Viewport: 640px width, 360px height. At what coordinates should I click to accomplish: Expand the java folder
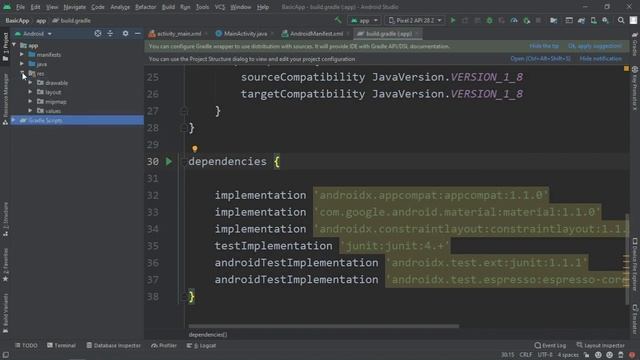[x=22, y=64]
